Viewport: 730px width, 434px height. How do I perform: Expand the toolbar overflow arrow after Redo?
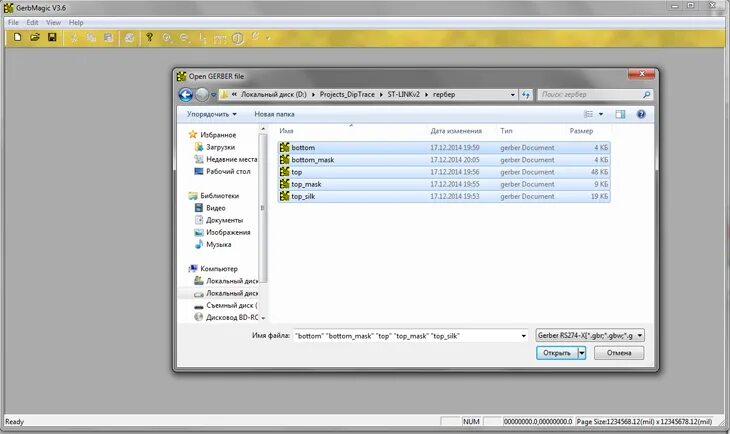point(268,38)
